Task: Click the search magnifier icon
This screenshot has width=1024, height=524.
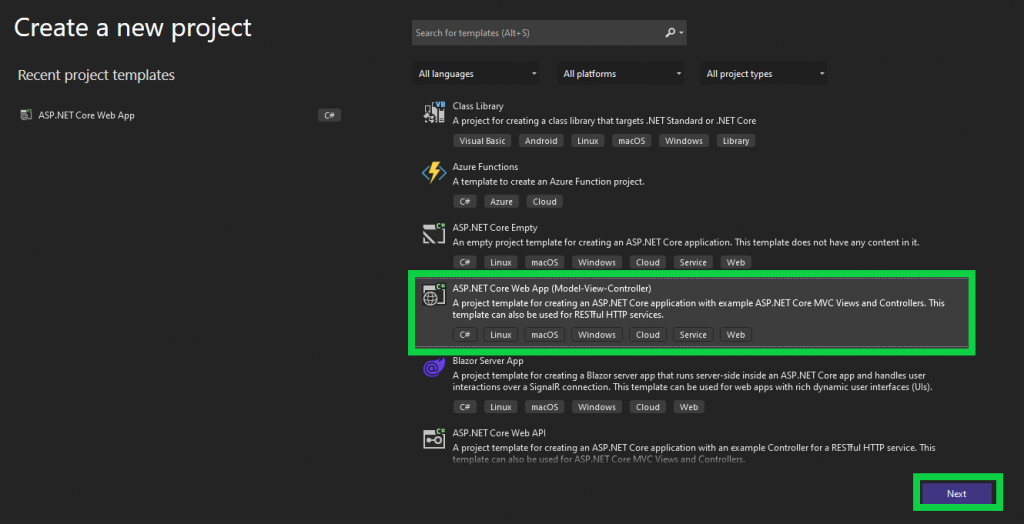Action: pos(670,33)
